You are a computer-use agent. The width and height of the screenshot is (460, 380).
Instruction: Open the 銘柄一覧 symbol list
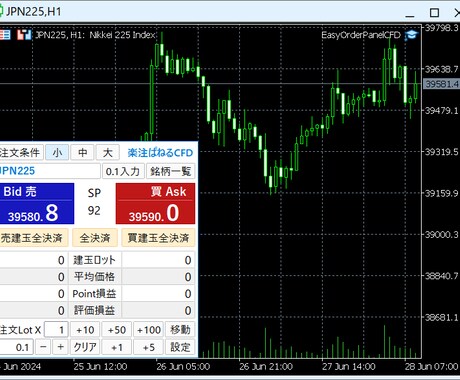click(171, 171)
